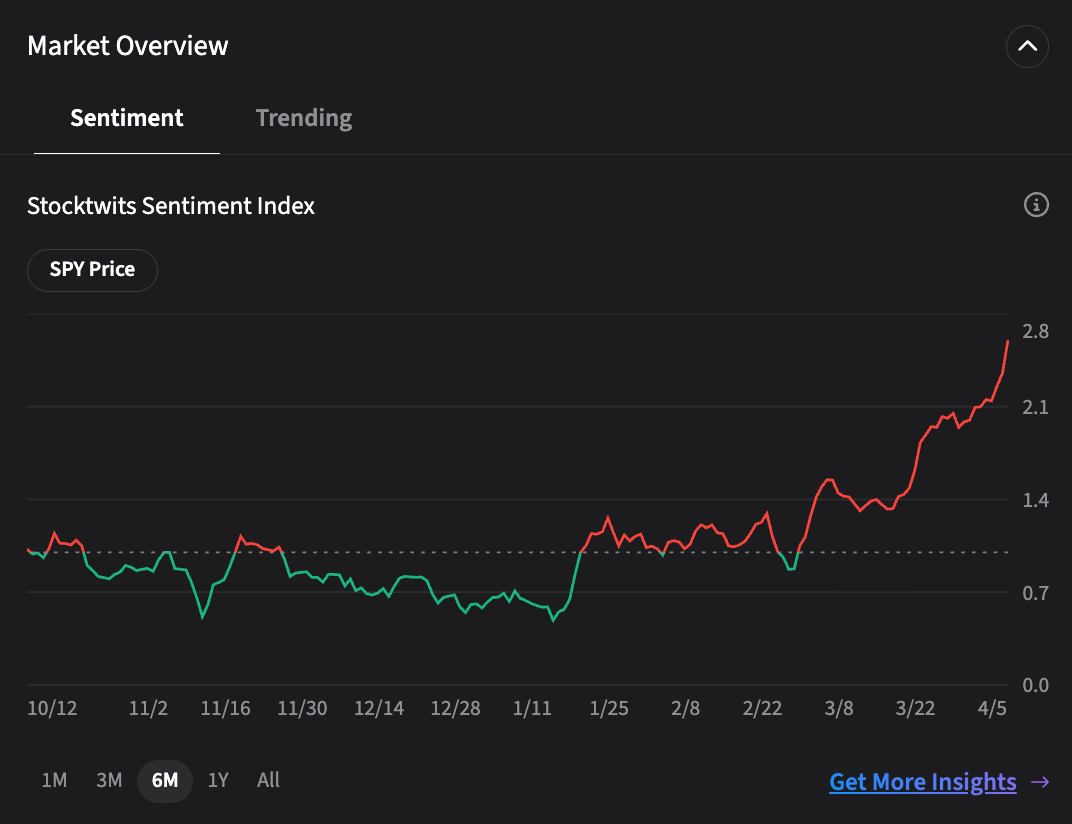1072x824 pixels.
Task: Click the 12/28 date label
Action: tap(455, 708)
